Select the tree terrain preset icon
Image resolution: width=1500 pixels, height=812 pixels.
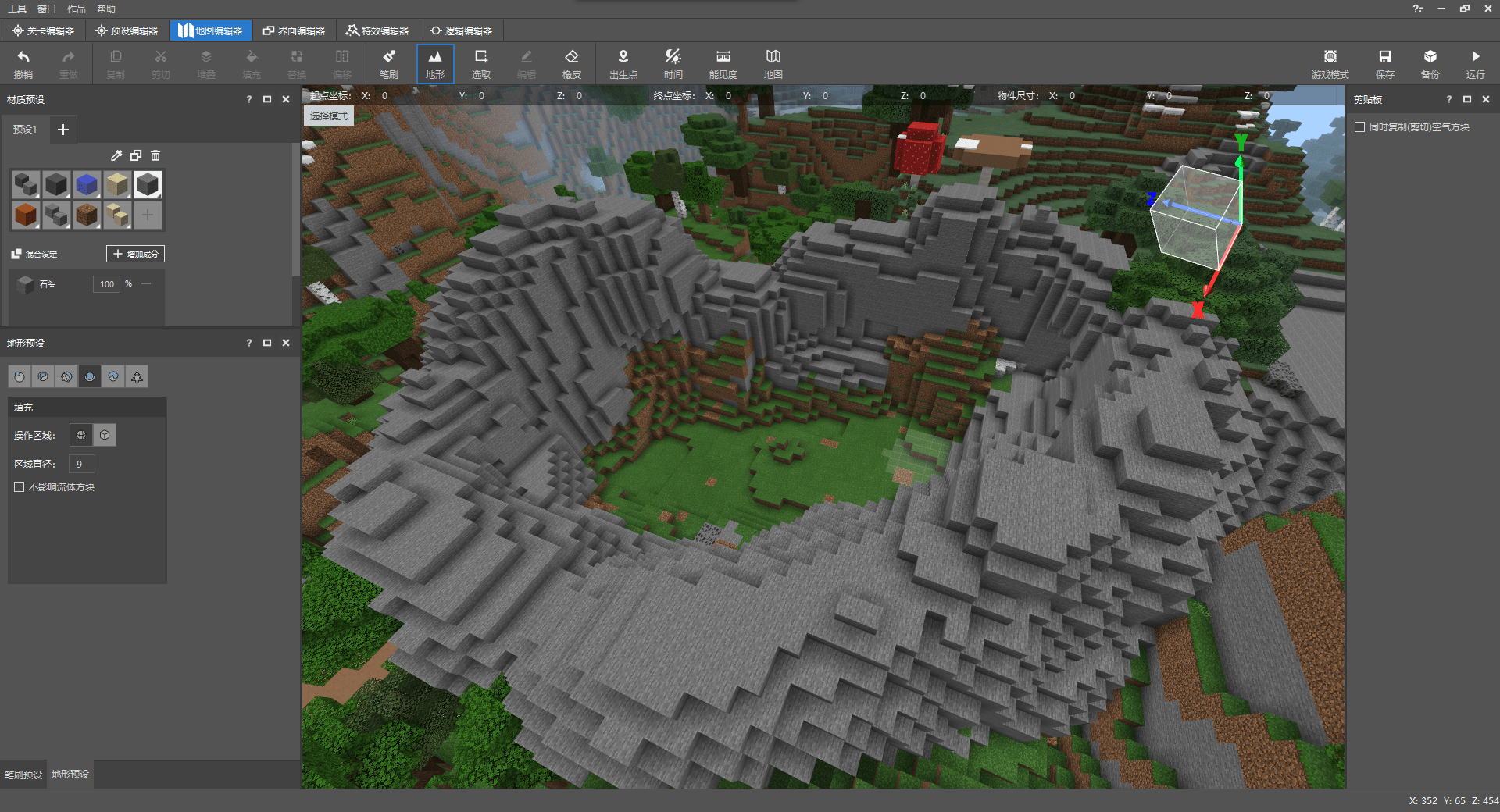click(x=137, y=376)
